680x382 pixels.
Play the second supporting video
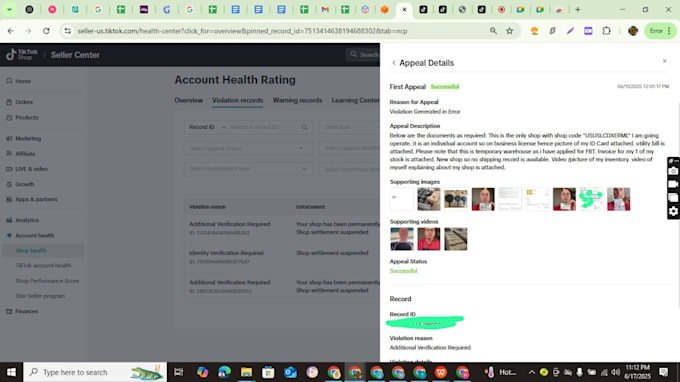[x=428, y=239]
